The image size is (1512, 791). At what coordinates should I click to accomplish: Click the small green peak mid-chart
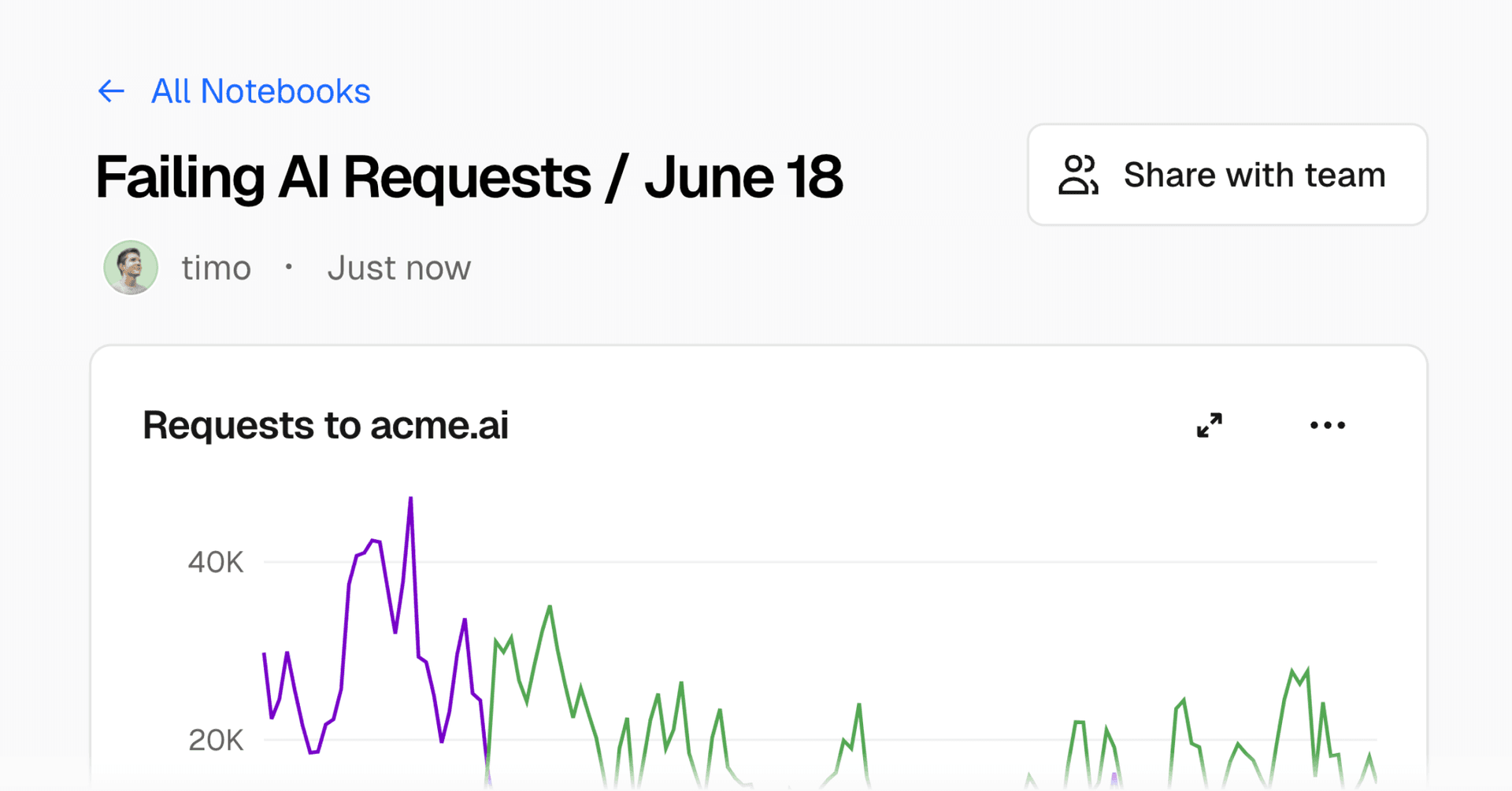[859, 704]
